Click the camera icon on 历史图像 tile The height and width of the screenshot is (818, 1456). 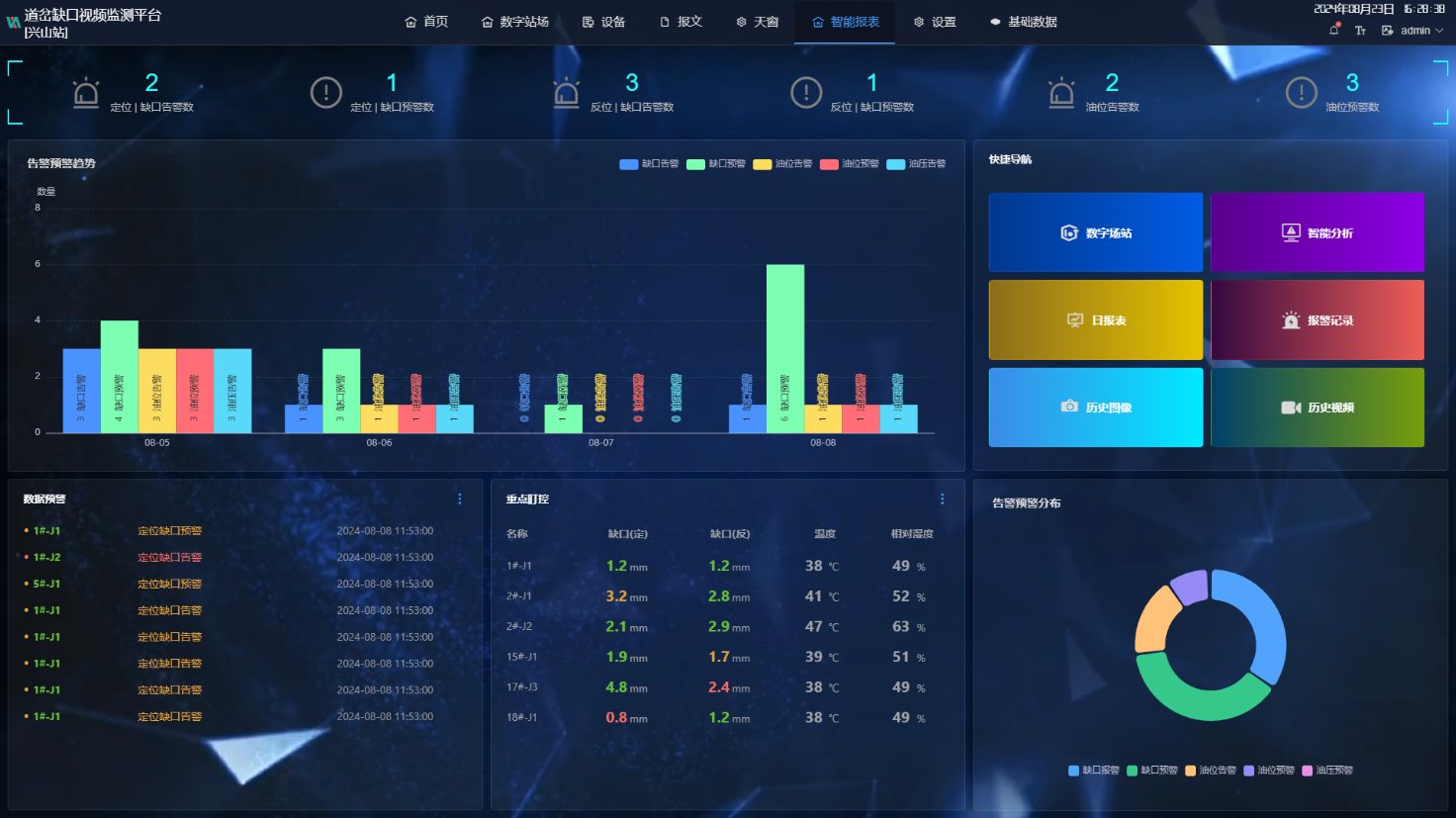pos(1069,407)
